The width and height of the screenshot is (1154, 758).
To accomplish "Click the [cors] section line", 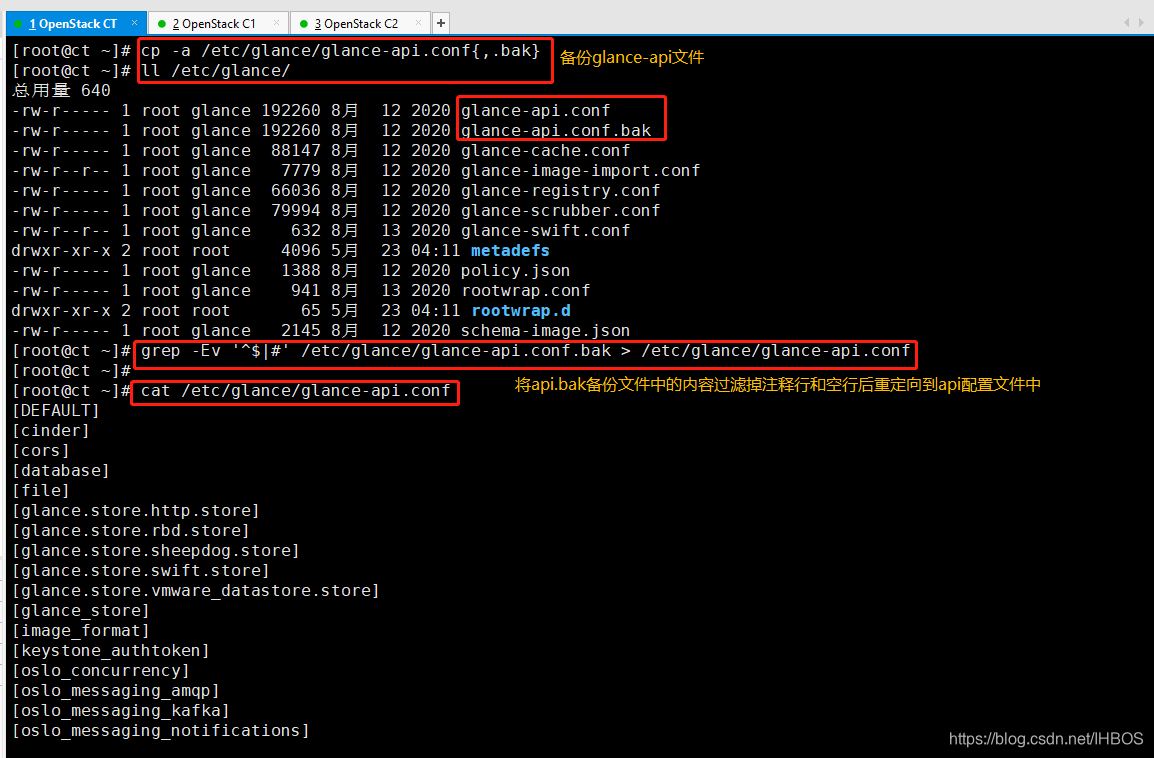I will click(40, 450).
